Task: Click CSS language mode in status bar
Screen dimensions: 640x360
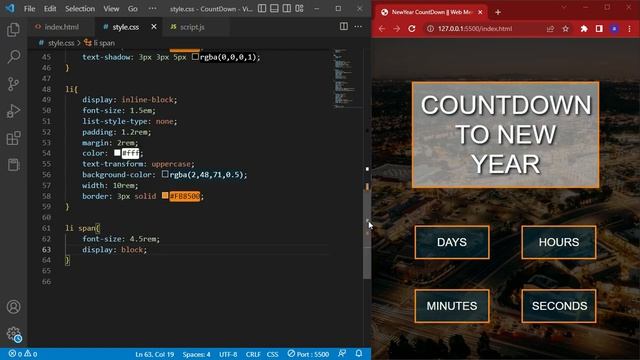Action: 272,354
